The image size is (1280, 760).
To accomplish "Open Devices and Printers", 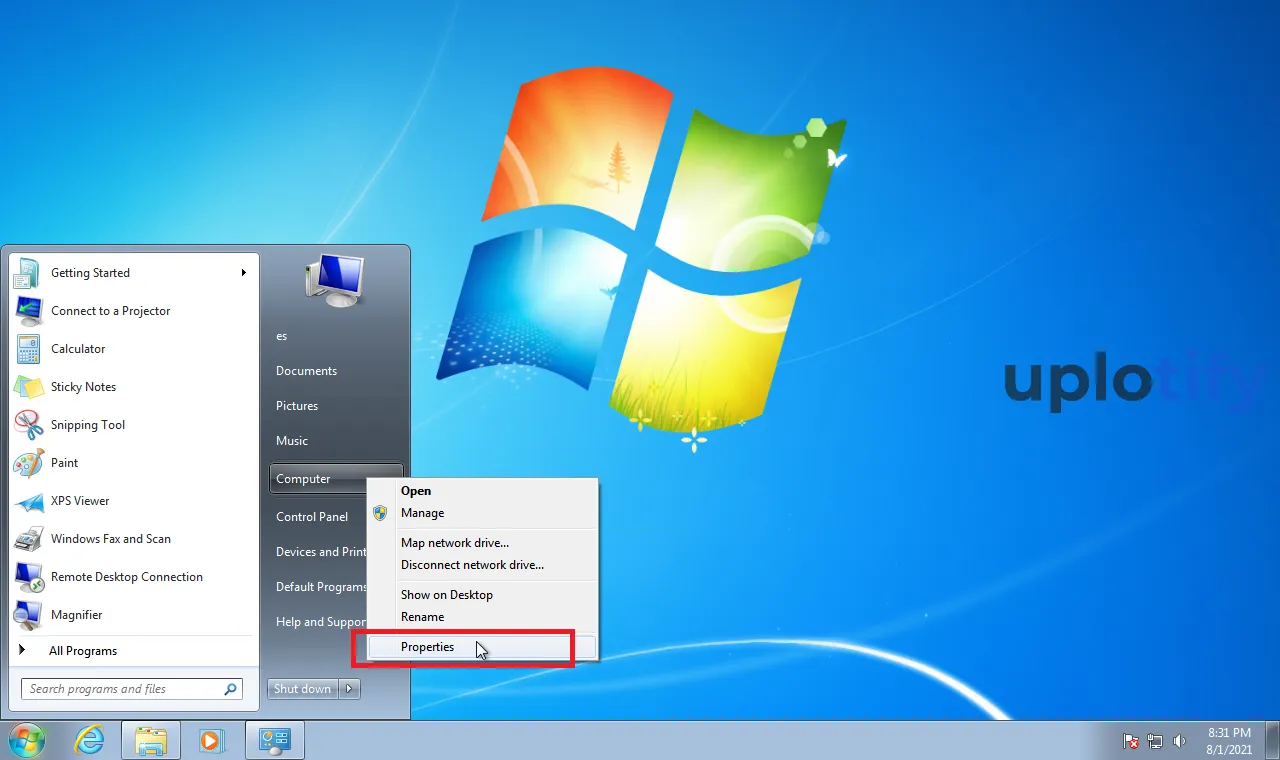I will pos(320,552).
